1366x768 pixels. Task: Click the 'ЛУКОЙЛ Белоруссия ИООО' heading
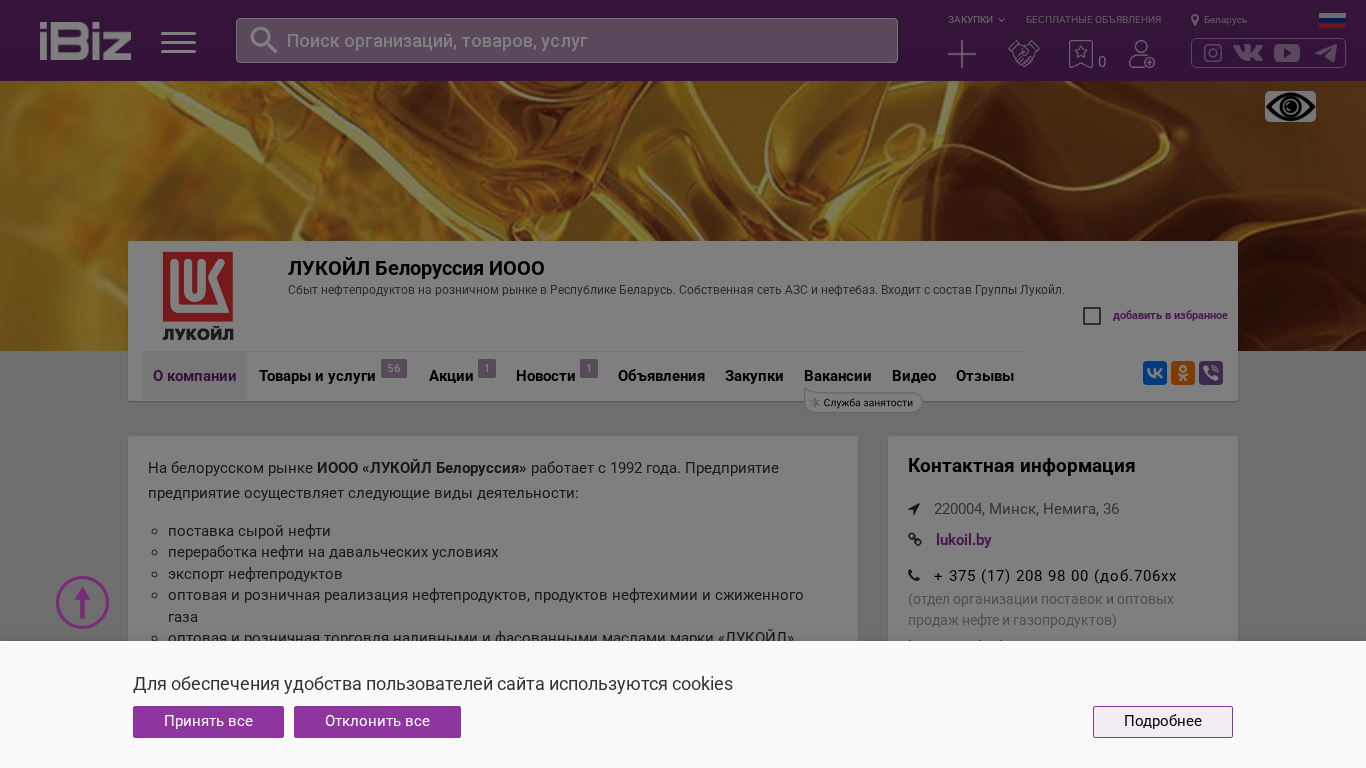pyautogui.click(x=416, y=268)
